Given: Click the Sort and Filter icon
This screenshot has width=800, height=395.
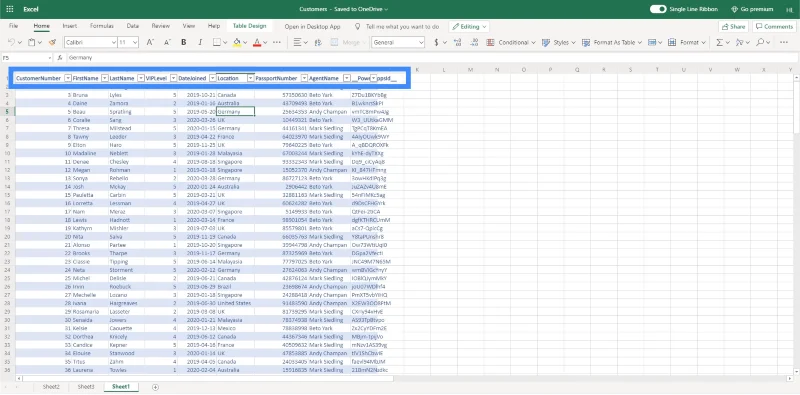Looking at the screenshot, I should (x=740, y=42).
